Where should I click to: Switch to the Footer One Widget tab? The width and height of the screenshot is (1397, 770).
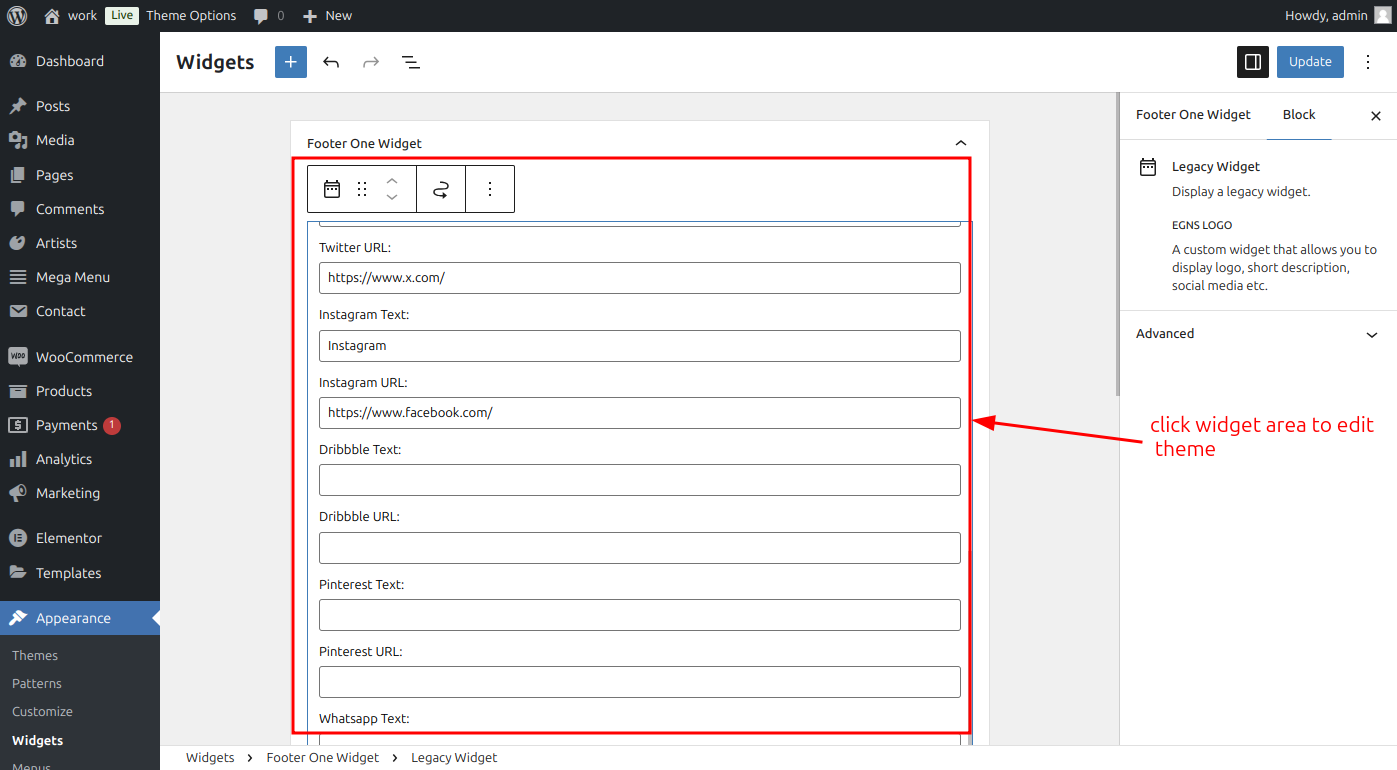[x=1193, y=115]
